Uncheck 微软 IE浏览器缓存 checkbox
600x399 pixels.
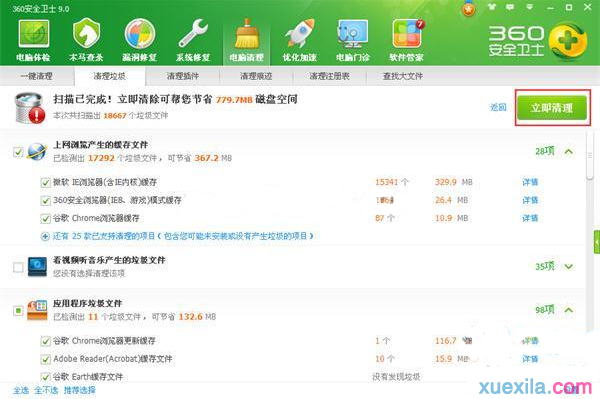[45, 182]
